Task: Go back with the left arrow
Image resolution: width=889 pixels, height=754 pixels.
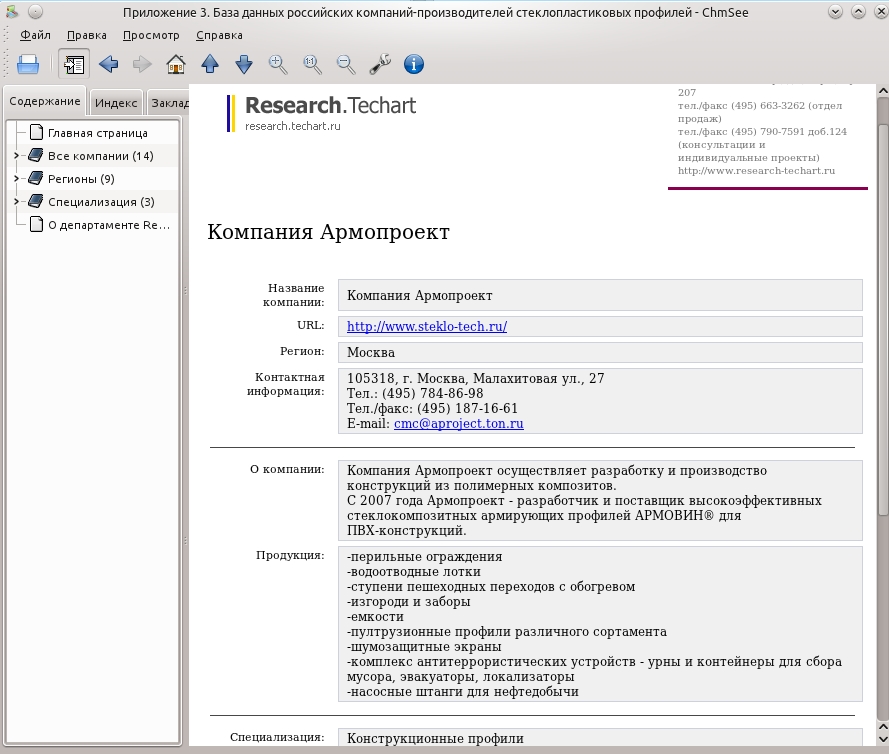Action: coord(108,64)
